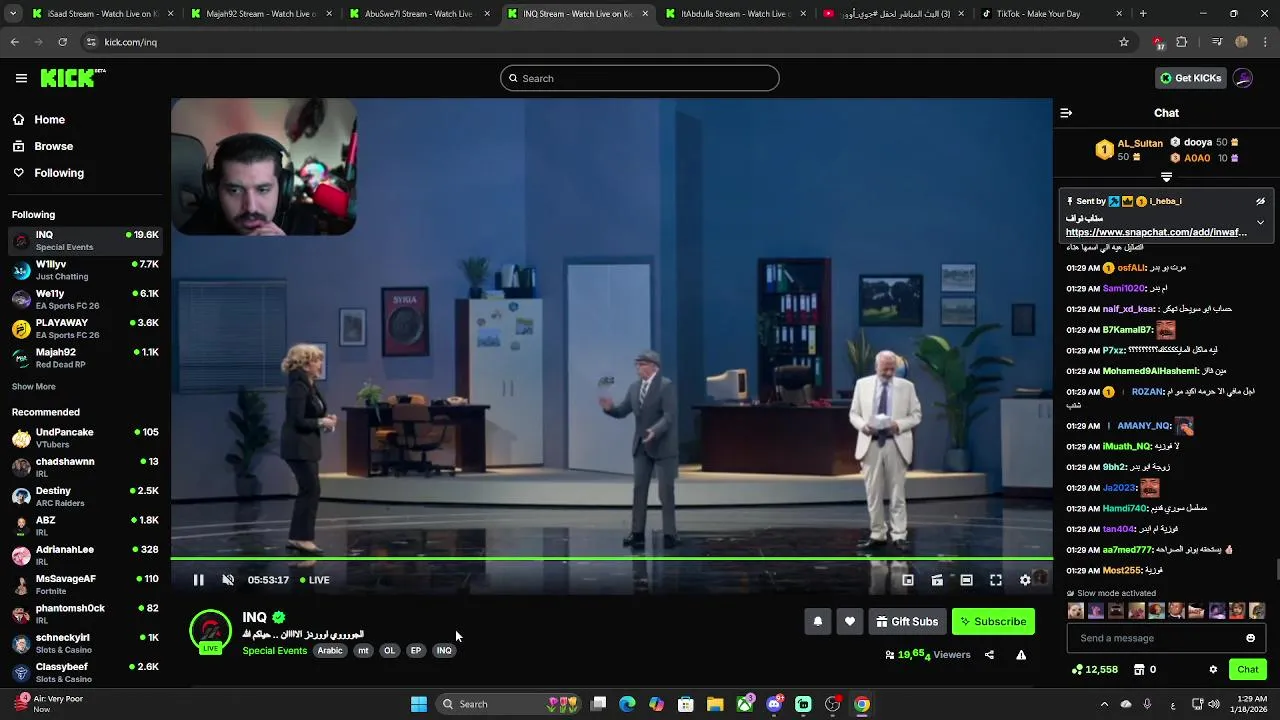Bookmark this page with star icon
1280x720 pixels.
tap(1124, 42)
